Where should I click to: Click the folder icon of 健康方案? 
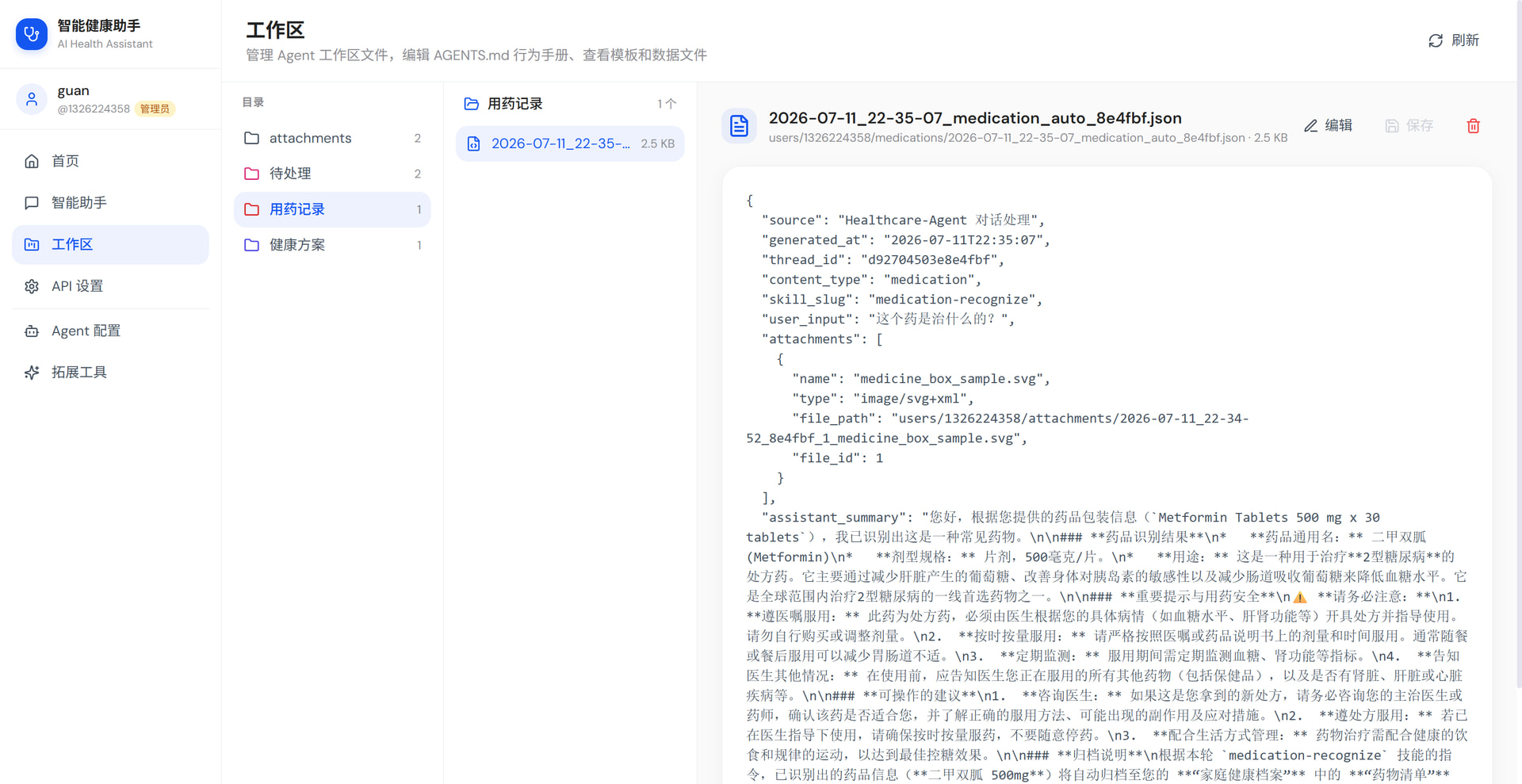click(x=251, y=245)
